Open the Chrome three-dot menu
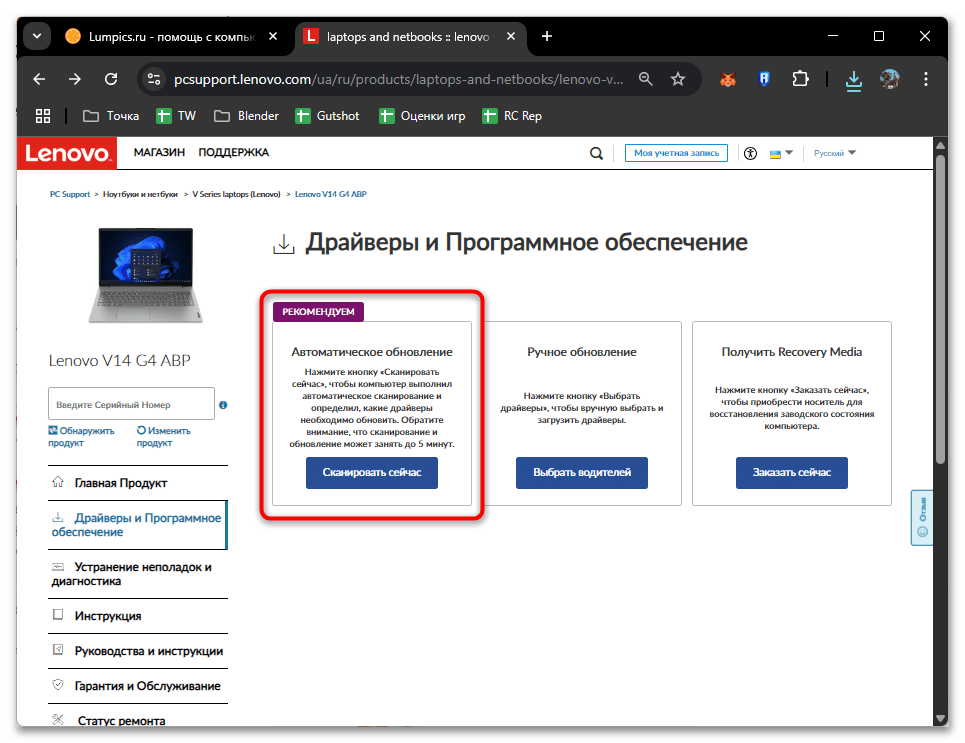The height and width of the screenshot is (743, 965). coord(926,79)
